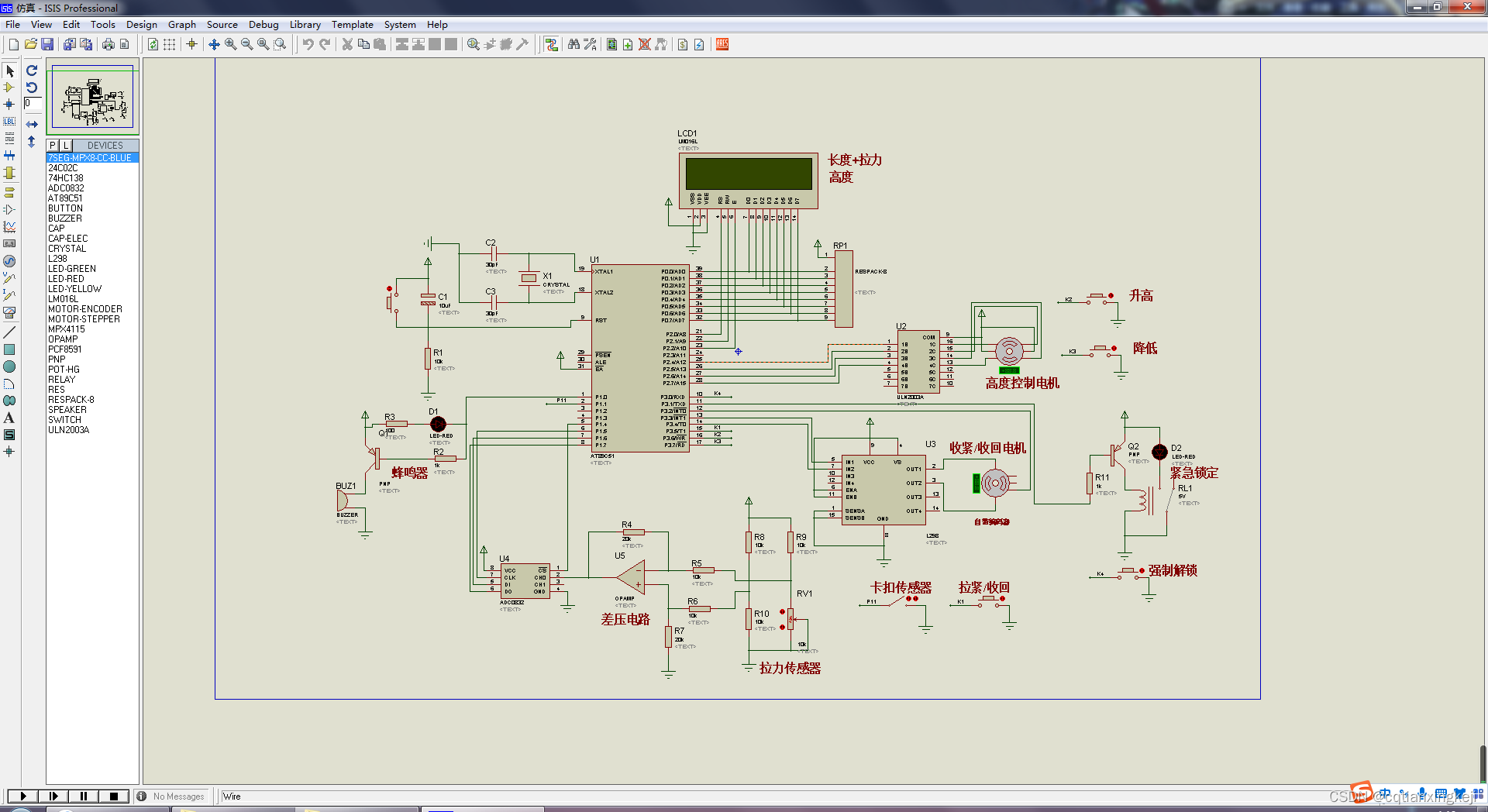Click the Zoom to Area icon

click(x=280, y=44)
